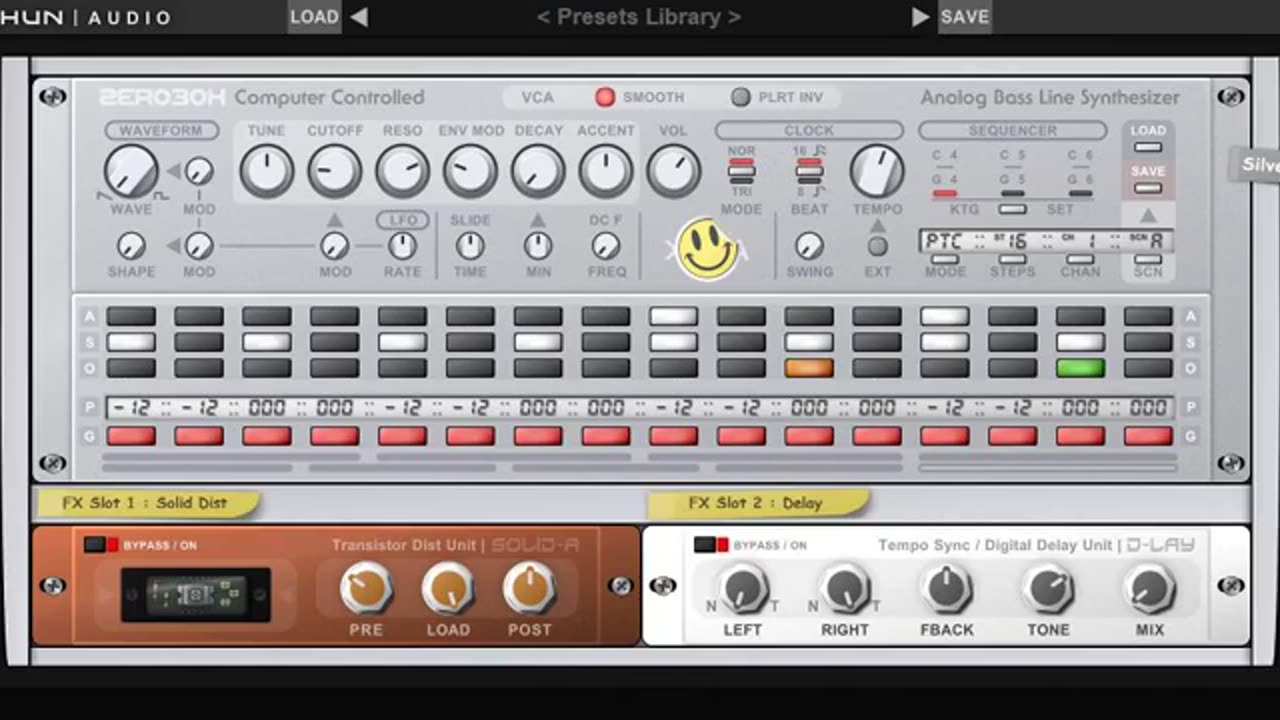Viewport: 1280px width, 720px height.
Task: Toggle the red Gate button for step 16
Action: (1148, 436)
